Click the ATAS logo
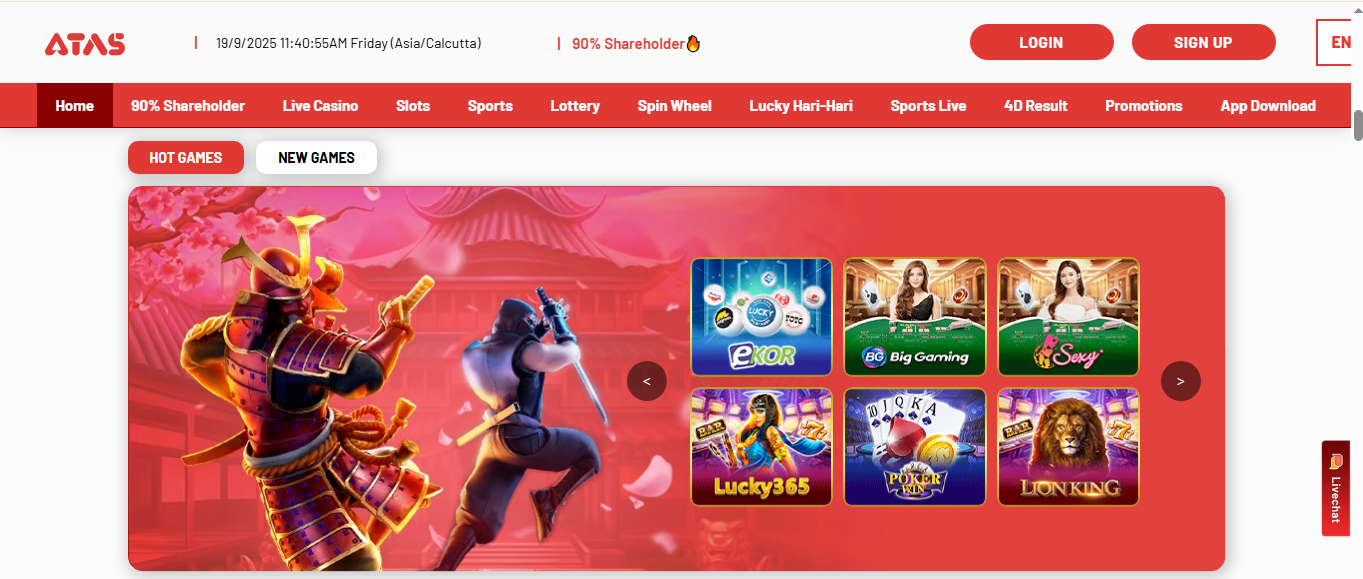Image resolution: width=1363 pixels, height=579 pixels. click(x=85, y=44)
